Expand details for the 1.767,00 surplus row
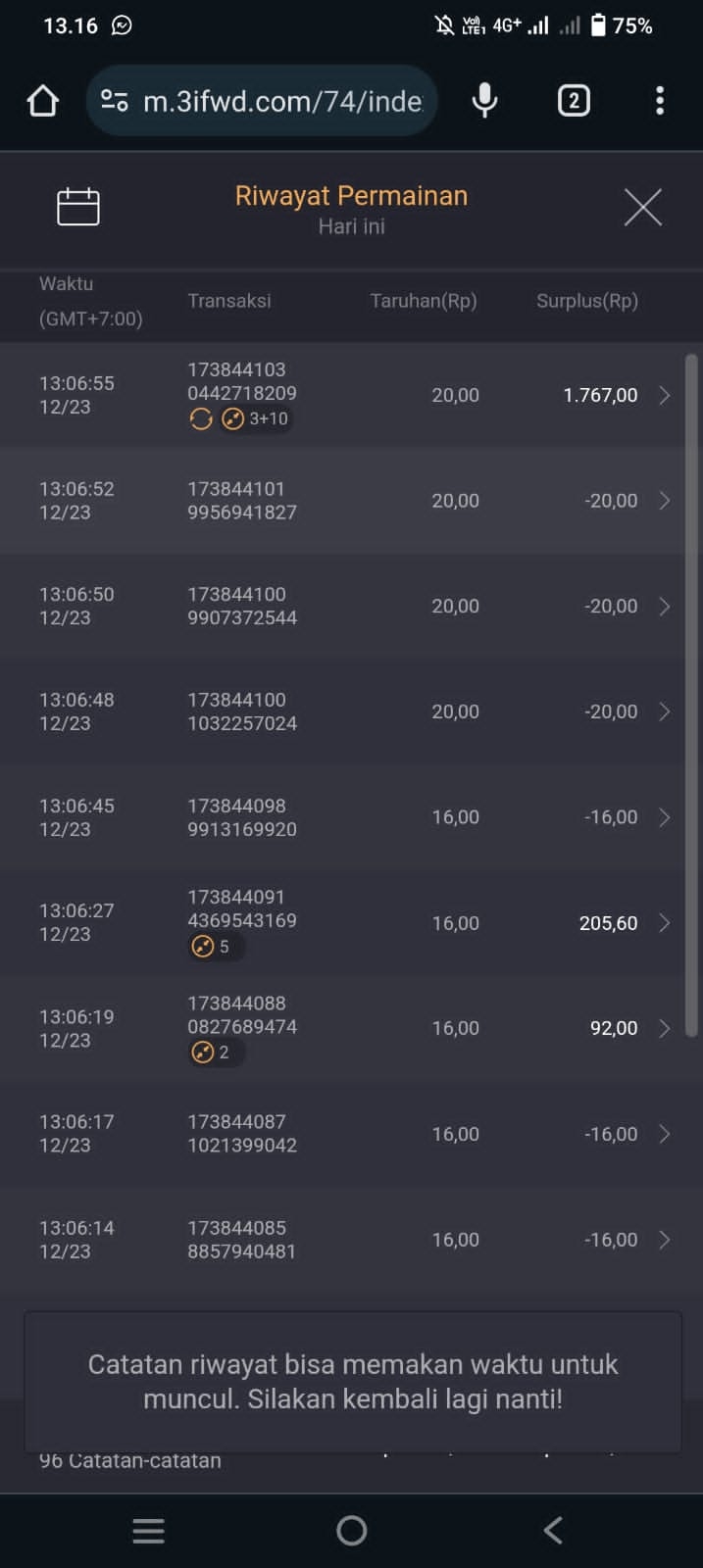Image resolution: width=703 pixels, height=1568 pixels. [665, 395]
